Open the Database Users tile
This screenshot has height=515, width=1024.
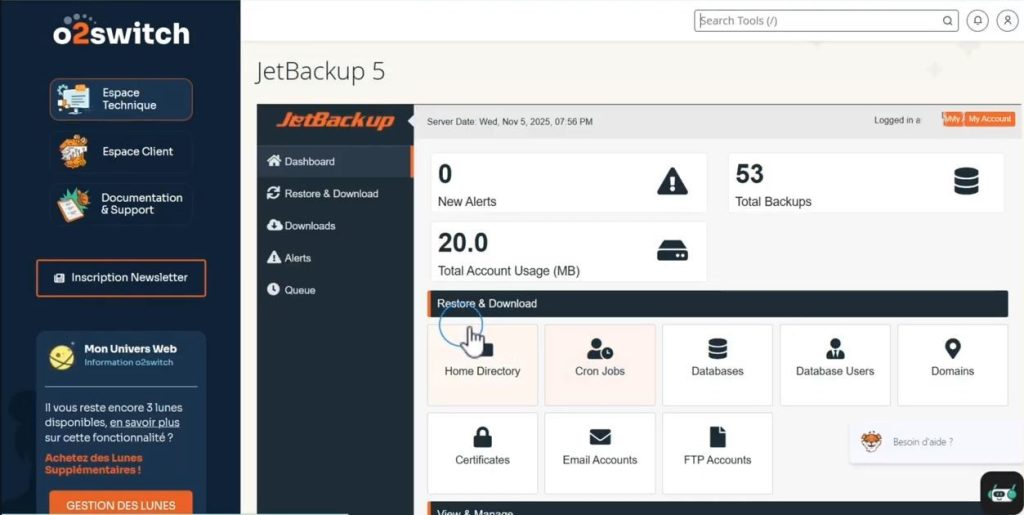point(835,366)
